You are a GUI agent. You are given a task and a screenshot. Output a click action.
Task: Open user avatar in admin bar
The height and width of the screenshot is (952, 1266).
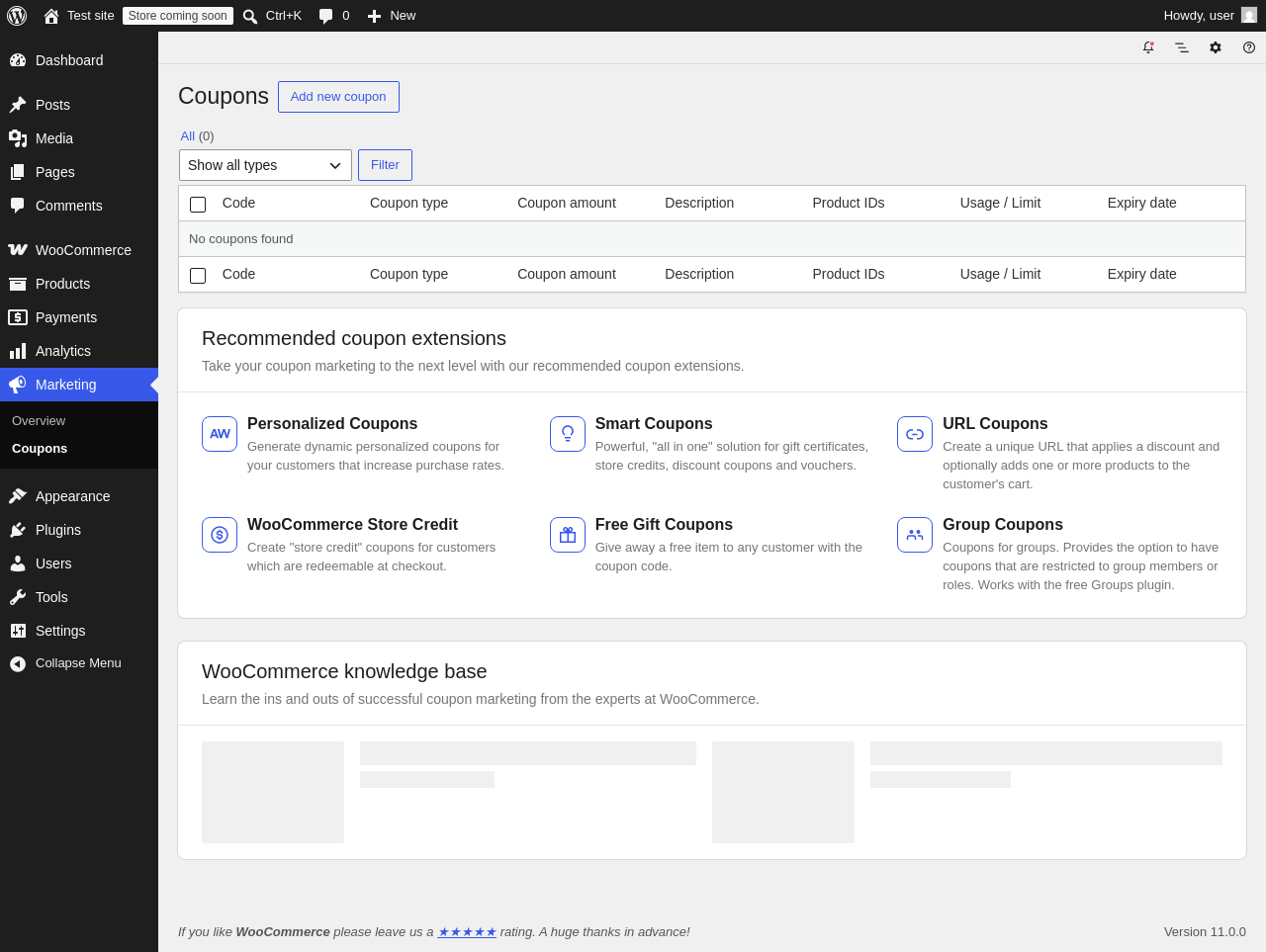(x=1249, y=15)
